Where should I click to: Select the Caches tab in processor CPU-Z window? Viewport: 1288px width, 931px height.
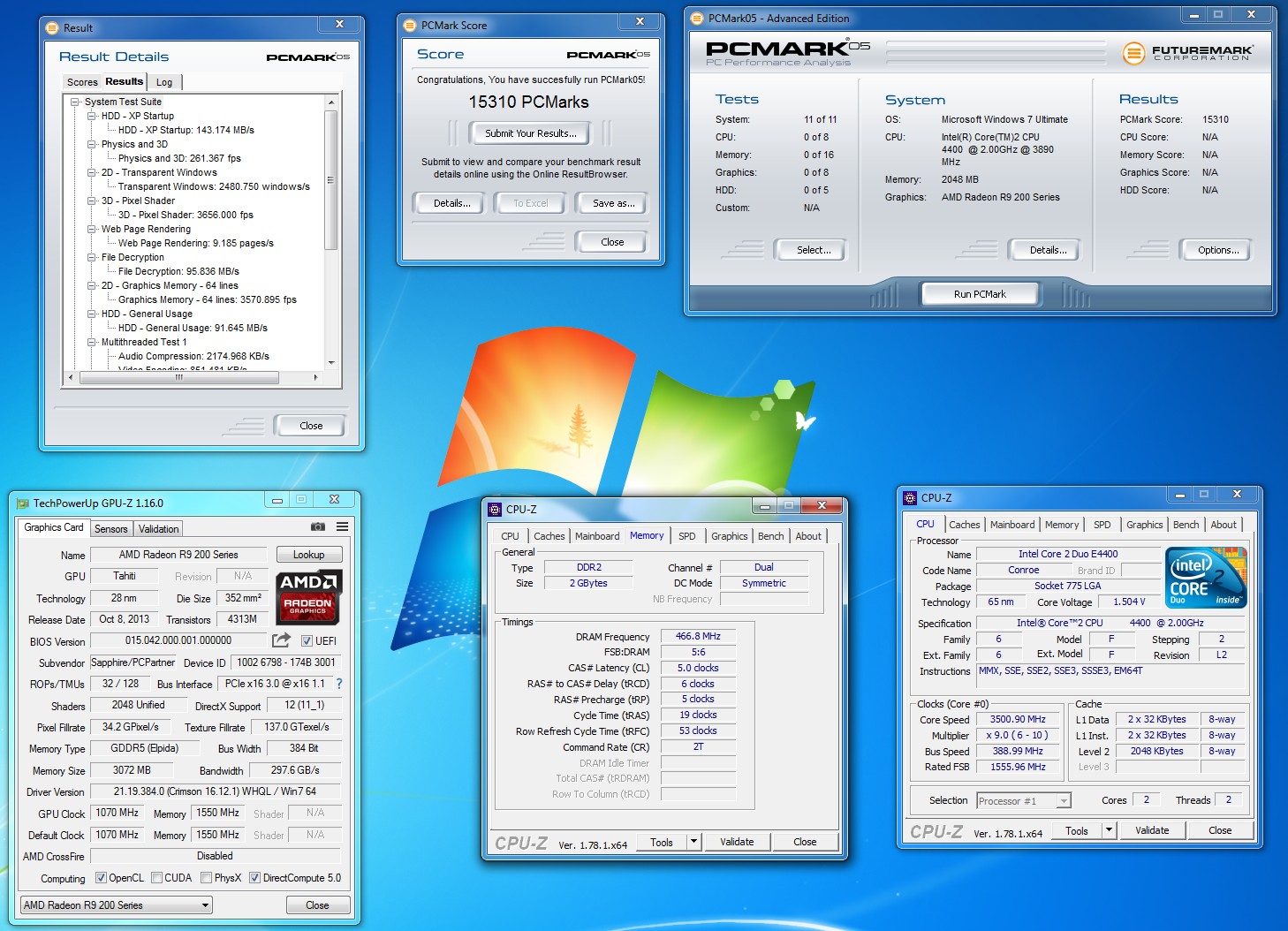(965, 525)
